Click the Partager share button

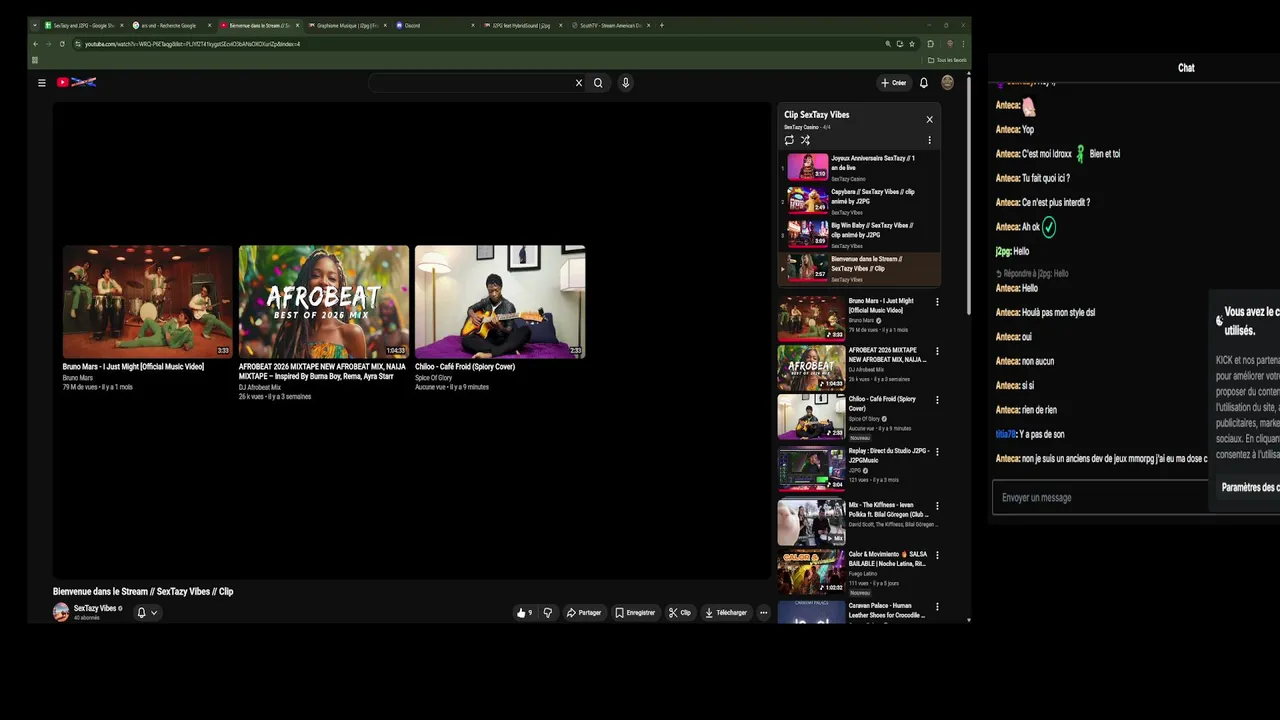point(584,612)
